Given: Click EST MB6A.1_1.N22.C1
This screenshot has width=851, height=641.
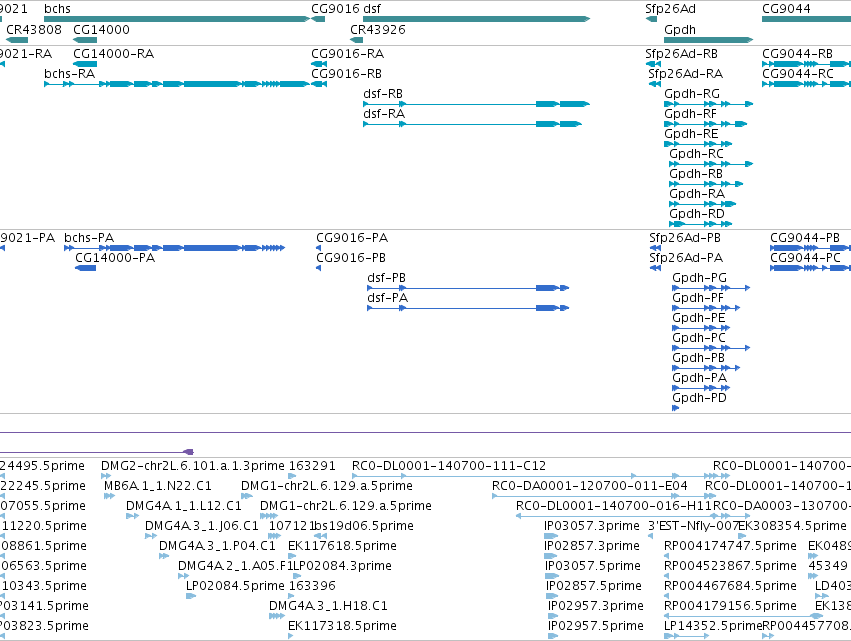Looking at the screenshot, I should coord(158,486).
